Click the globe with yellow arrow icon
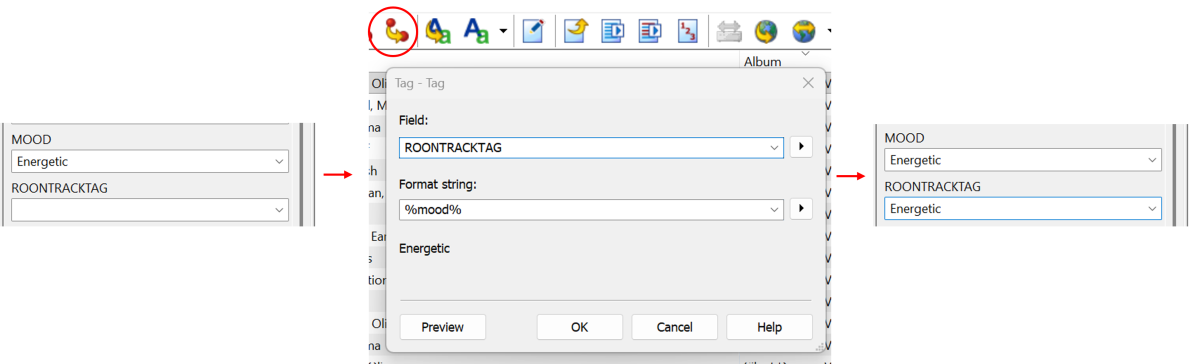This screenshot has height=364, width=1200. click(766, 31)
